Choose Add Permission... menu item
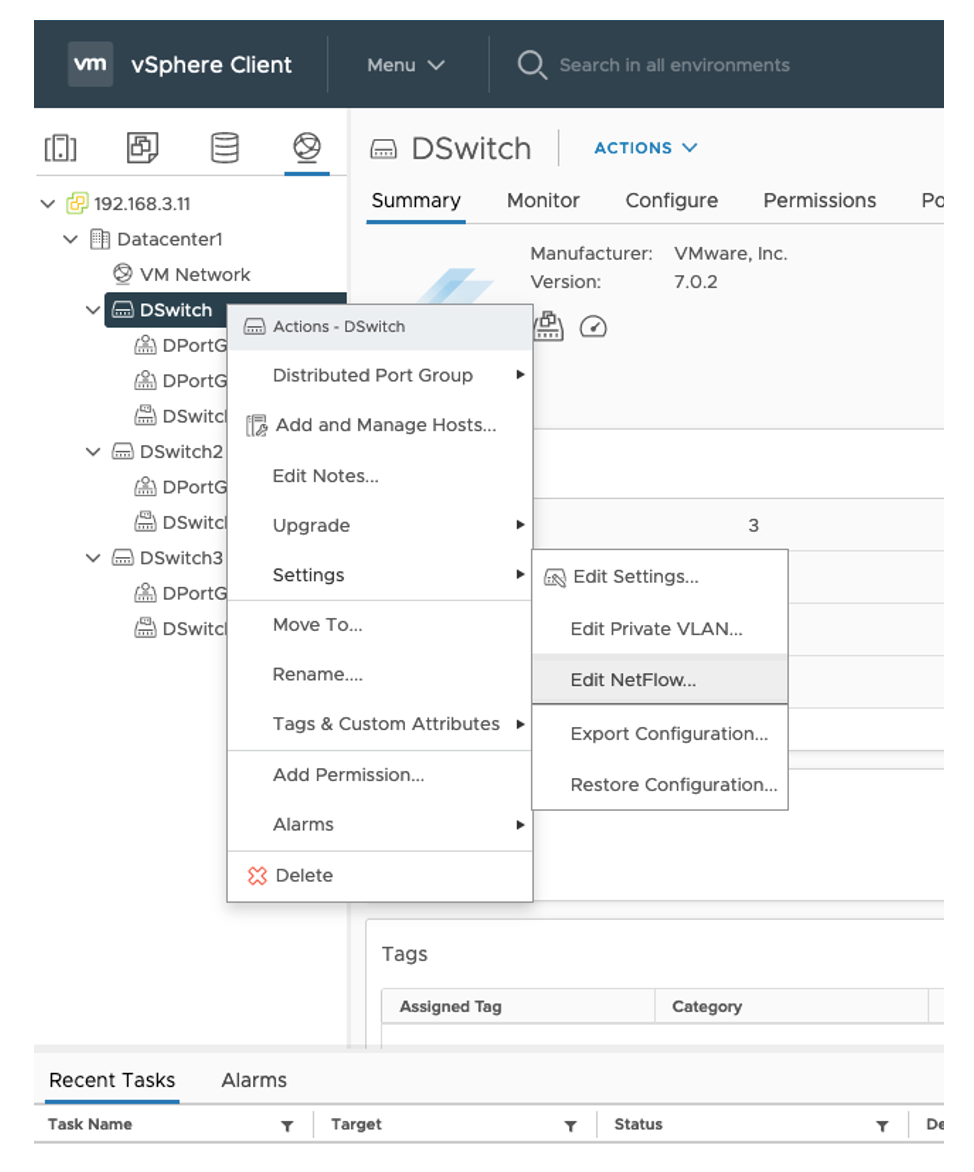Screen dimensions: 974x1172 point(380,775)
